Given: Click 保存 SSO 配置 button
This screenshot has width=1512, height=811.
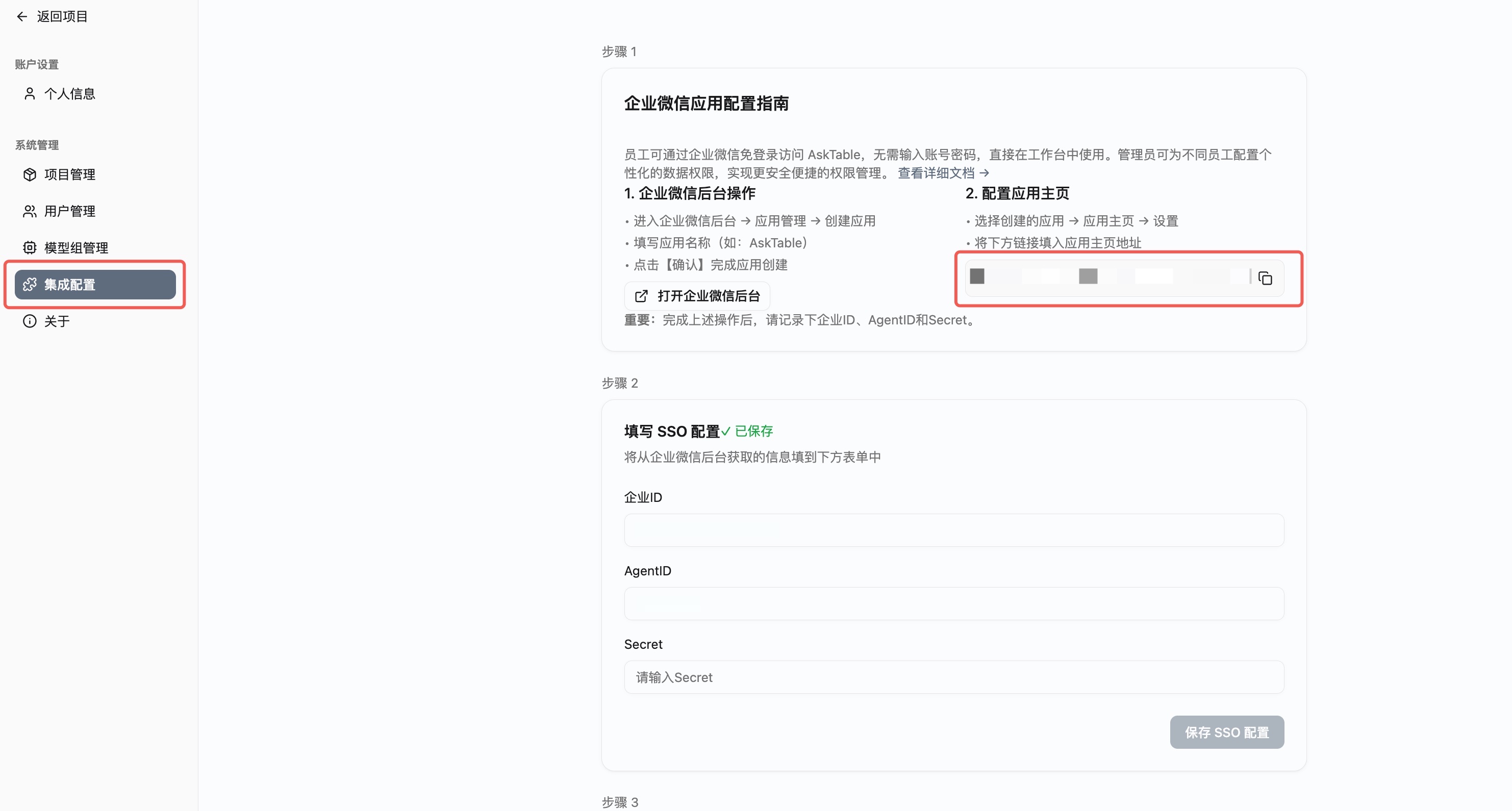Looking at the screenshot, I should coord(1226,732).
